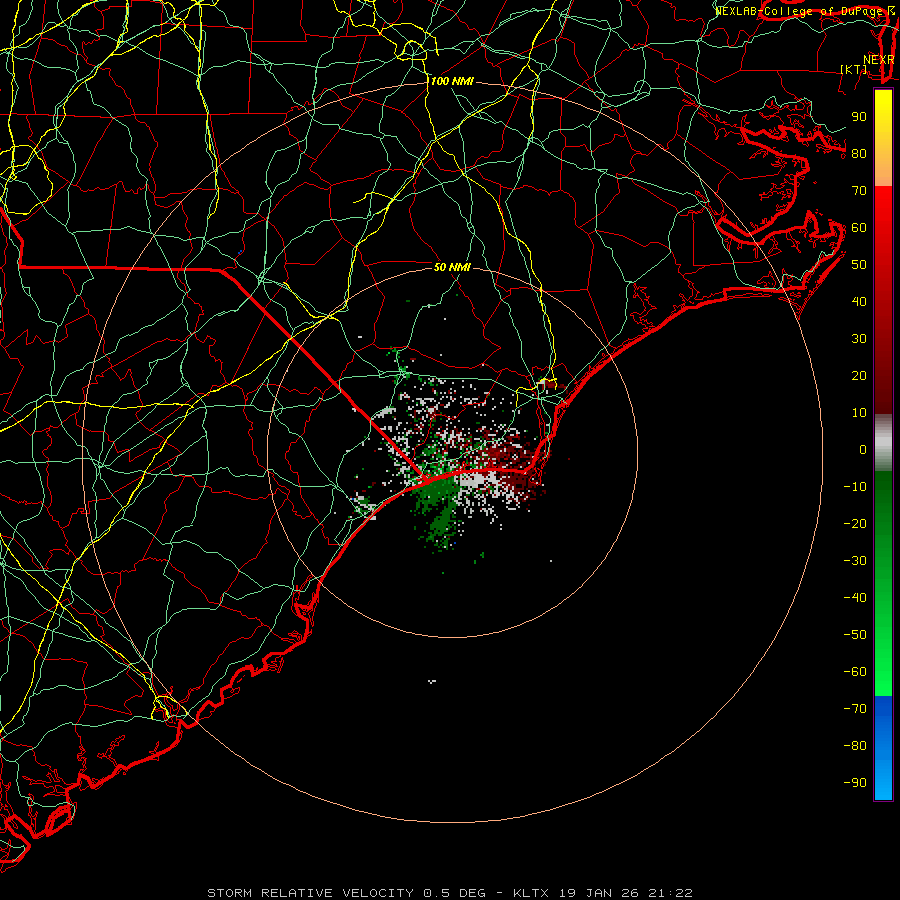Click the -10 value on the velocity scale
Image resolution: width=900 pixels, height=900 pixels.
click(x=855, y=487)
